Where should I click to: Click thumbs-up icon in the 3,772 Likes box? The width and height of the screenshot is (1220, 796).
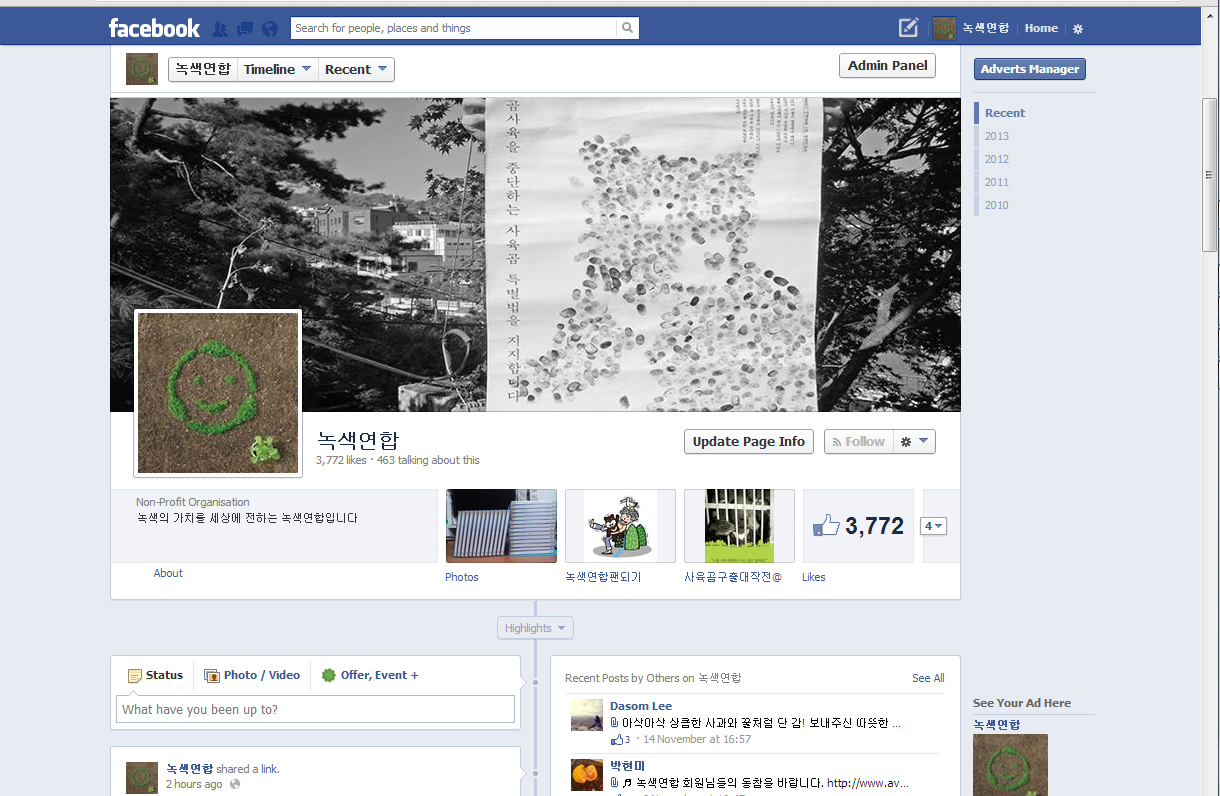click(826, 526)
